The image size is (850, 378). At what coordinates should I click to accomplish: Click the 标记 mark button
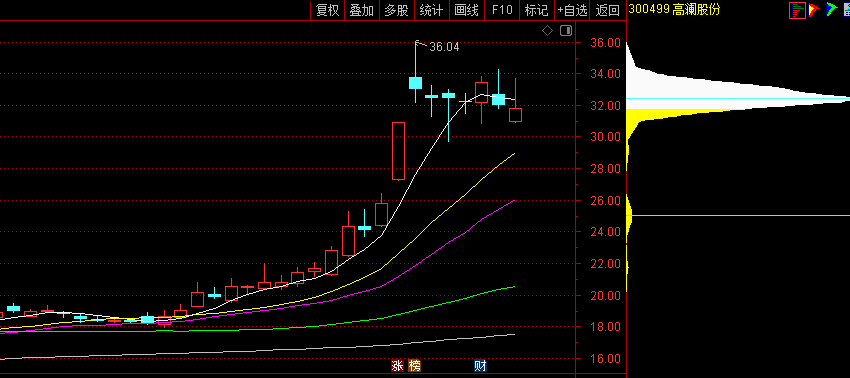pos(537,10)
